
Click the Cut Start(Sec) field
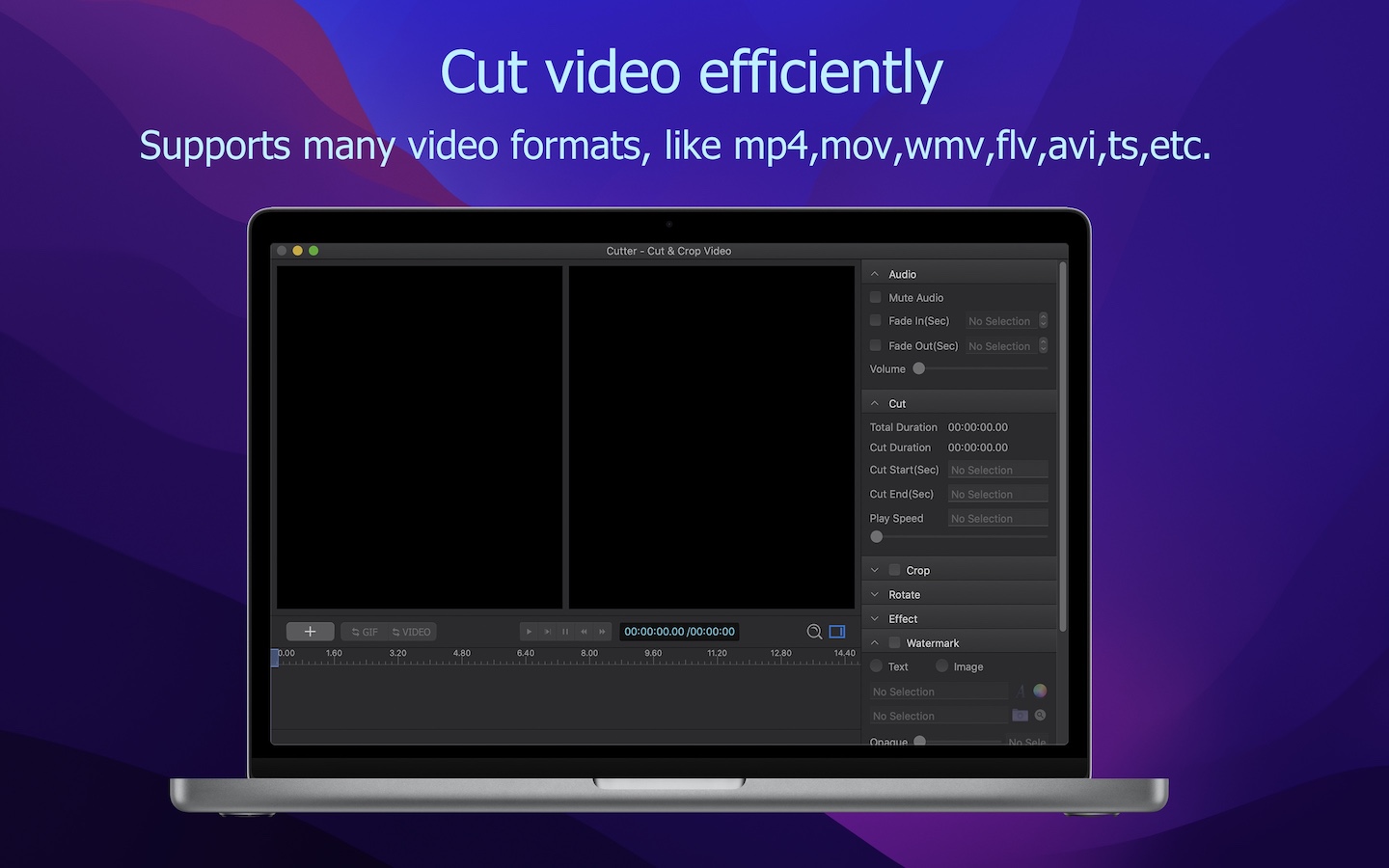(x=997, y=470)
